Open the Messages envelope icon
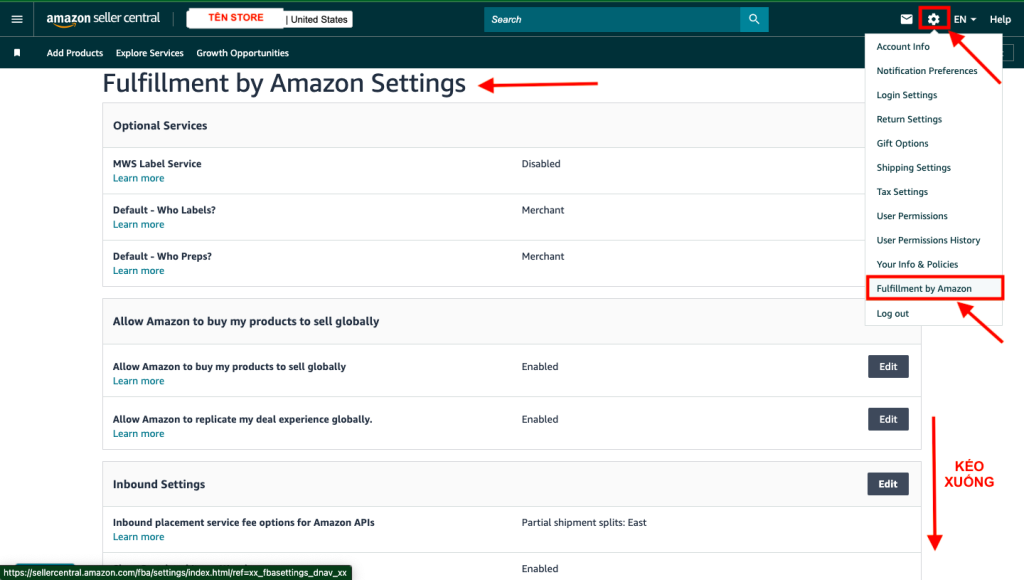The image size is (1024, 580). [903, 18]
